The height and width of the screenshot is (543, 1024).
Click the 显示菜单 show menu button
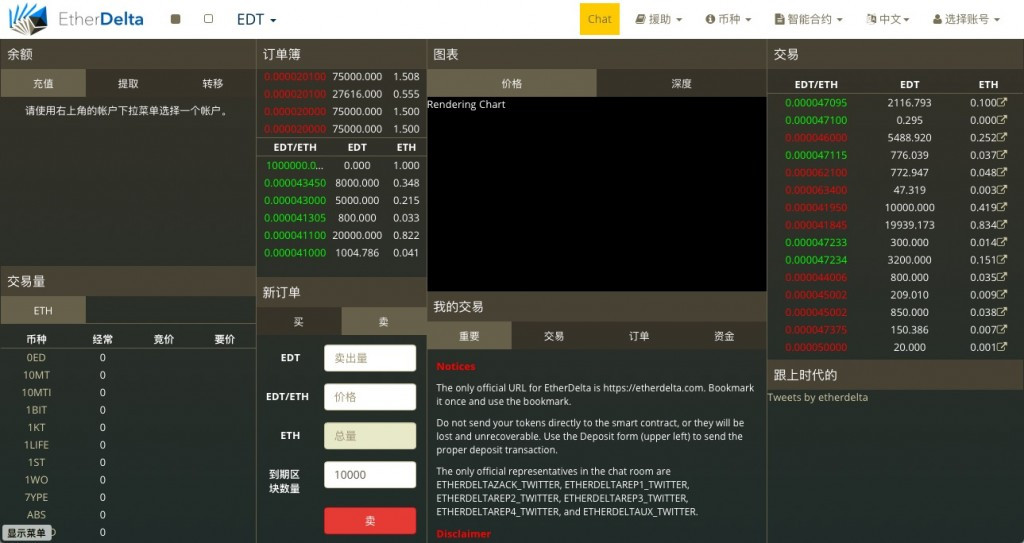[26, 533]
